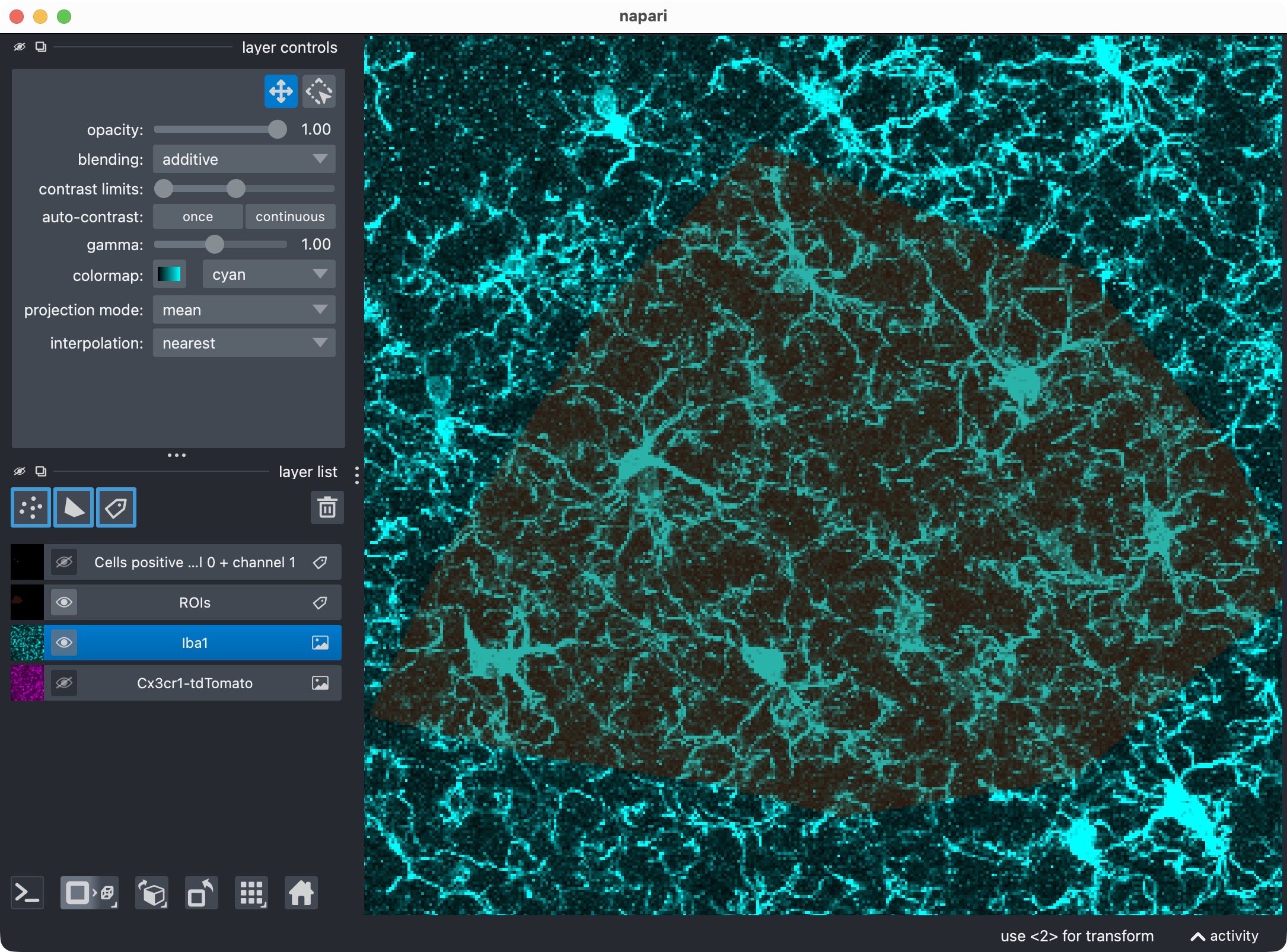Click the upper contrast limits handle
The width and height of the screenshot is (1287, 952).
pyautogui.click(x=235, y=189)
